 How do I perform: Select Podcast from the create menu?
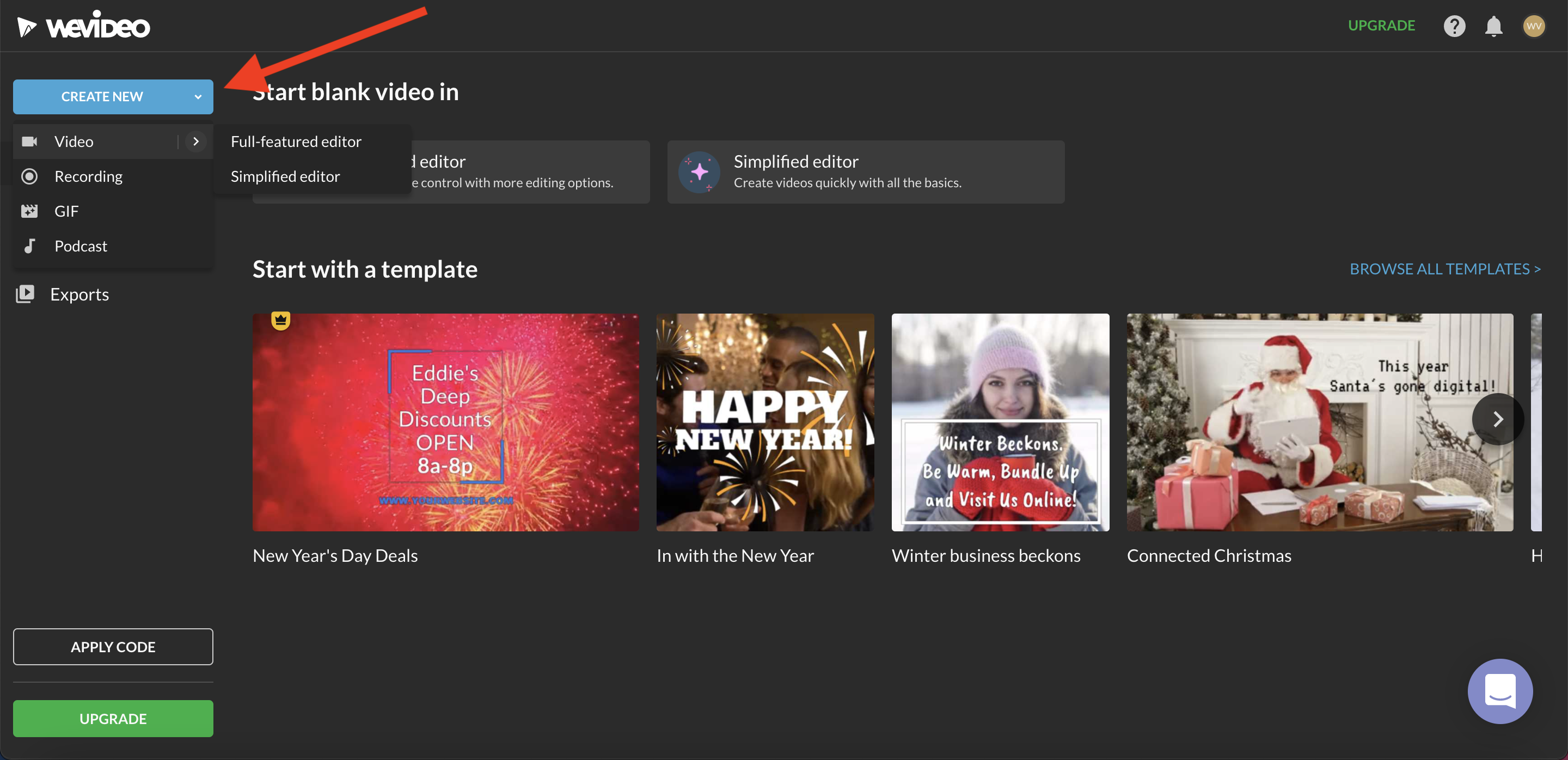coord(113,246)
